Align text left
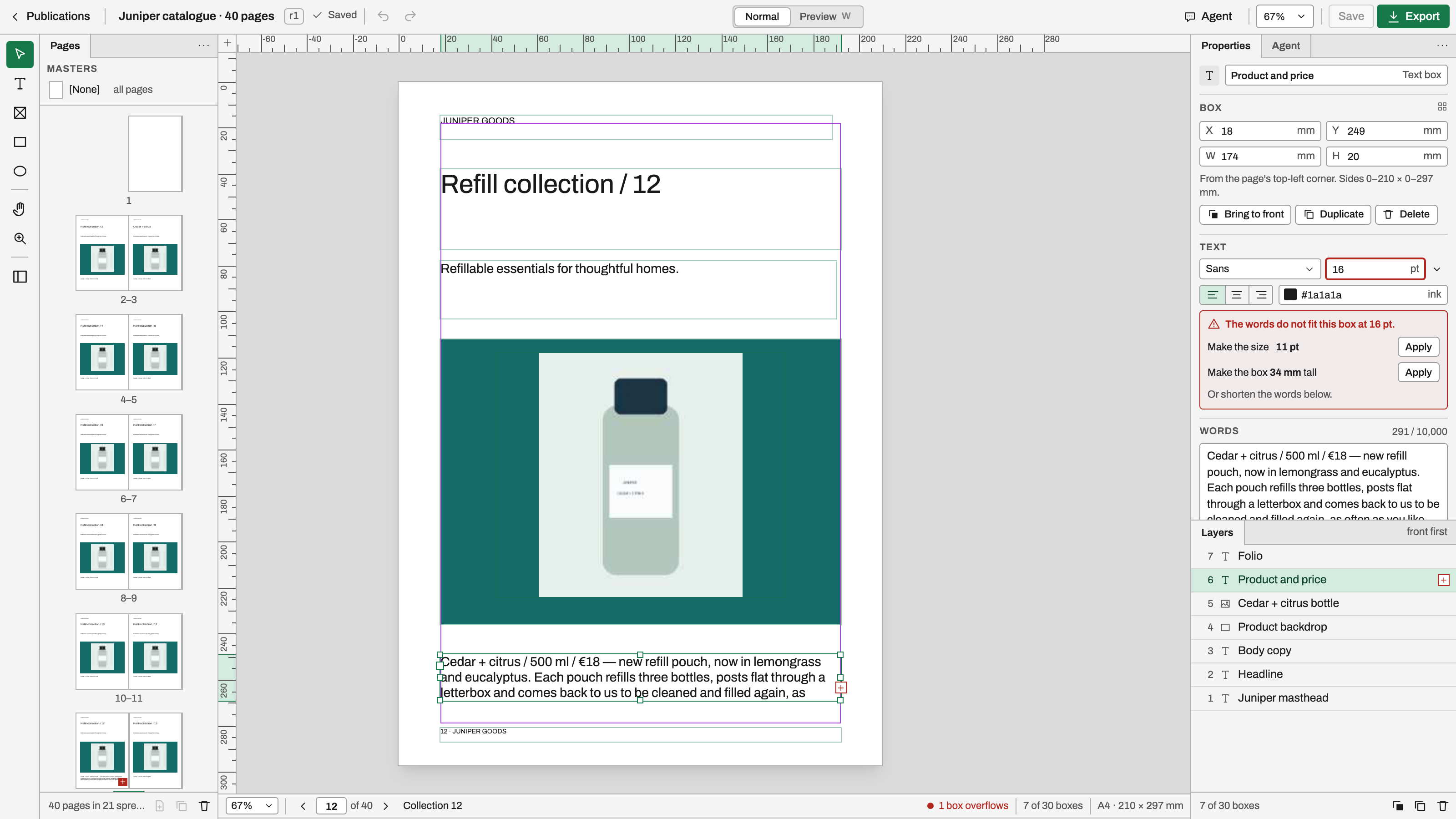This screenshot has width=1456, height=819. pos(1213,295)
